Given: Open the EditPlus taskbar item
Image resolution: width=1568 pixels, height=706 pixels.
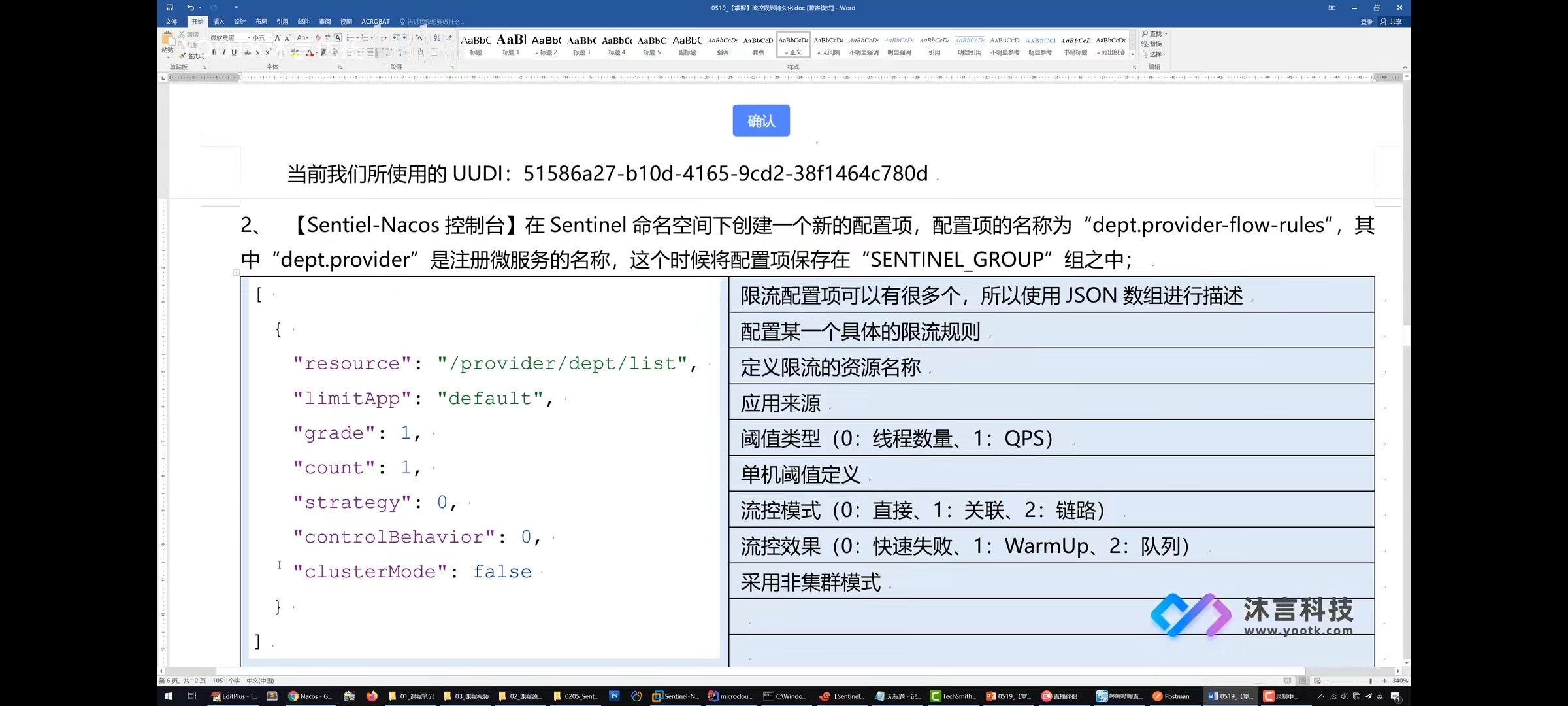Looking at the screenshot, I should pyautogui.click(x=235, y=696).
